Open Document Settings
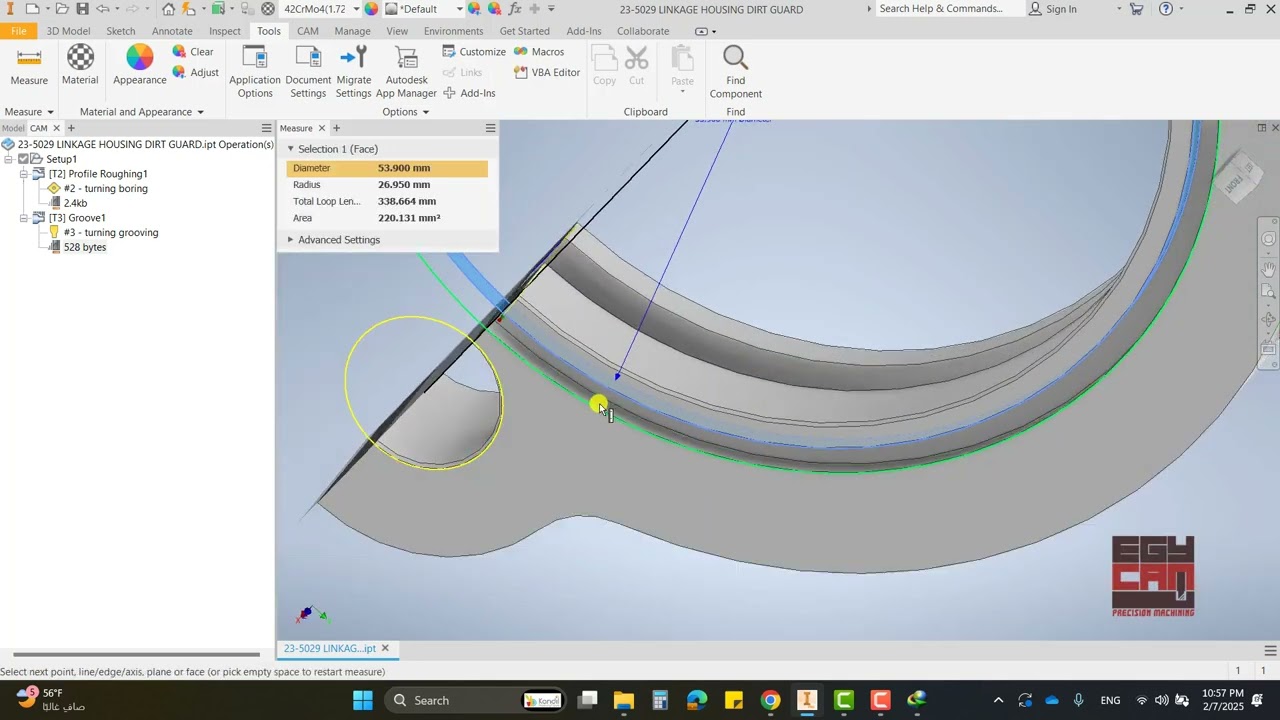 (x=308, y=72)
